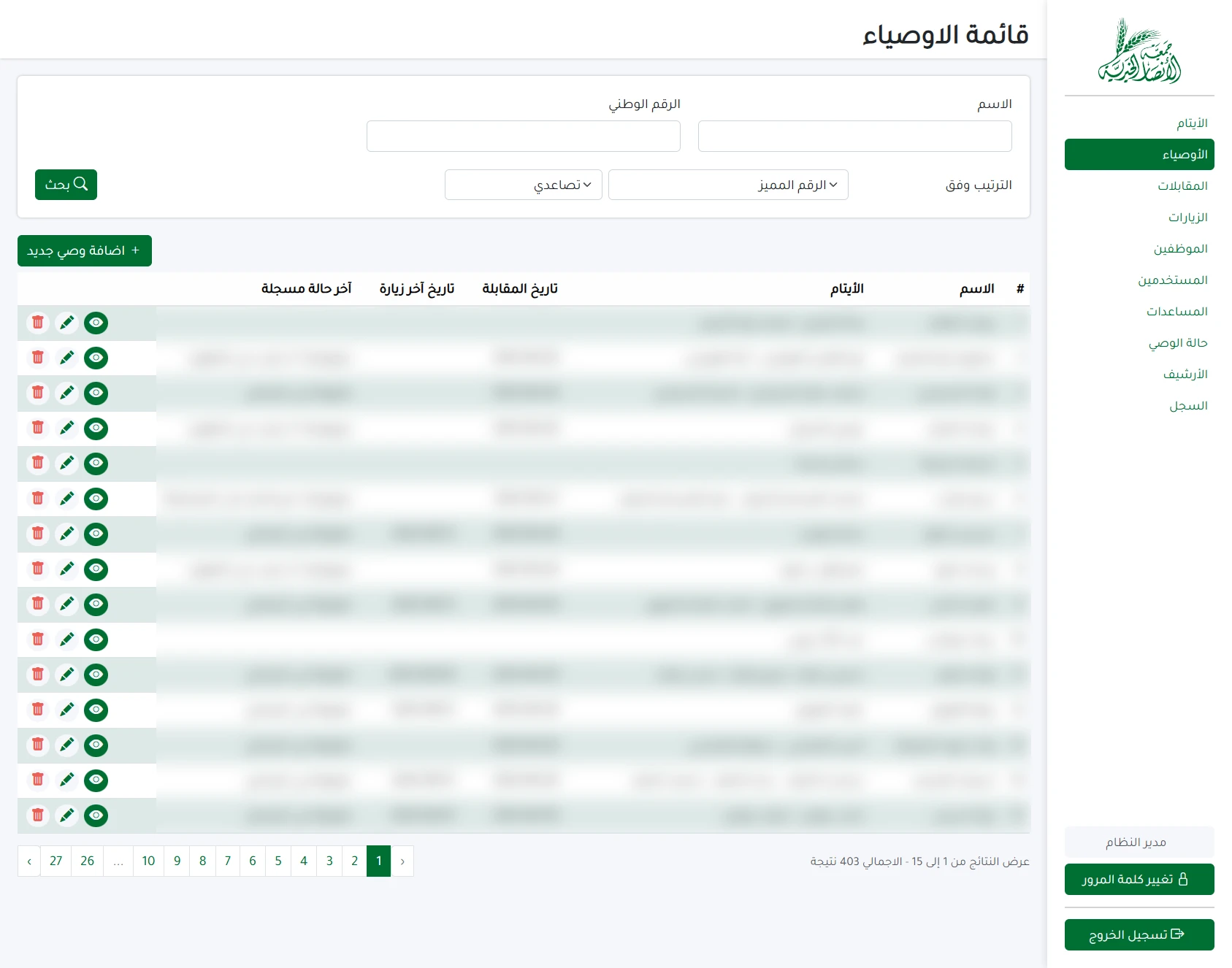Open eye view icon in the third row
Screen dimensions: 1232x968
(x=96, y=393)
